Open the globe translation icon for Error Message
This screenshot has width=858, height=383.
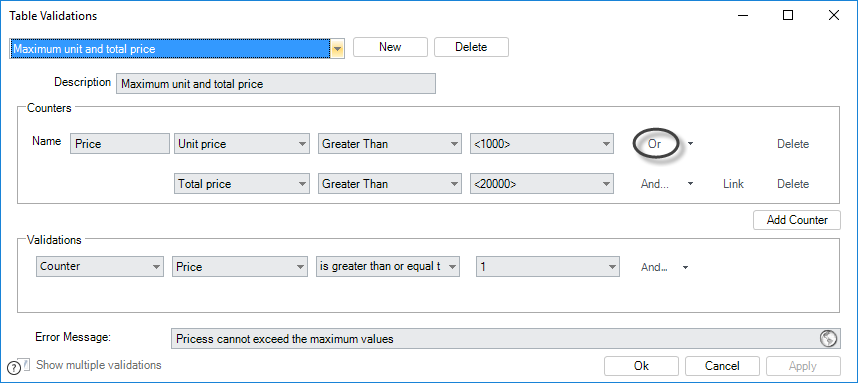(x=828, y=339)
